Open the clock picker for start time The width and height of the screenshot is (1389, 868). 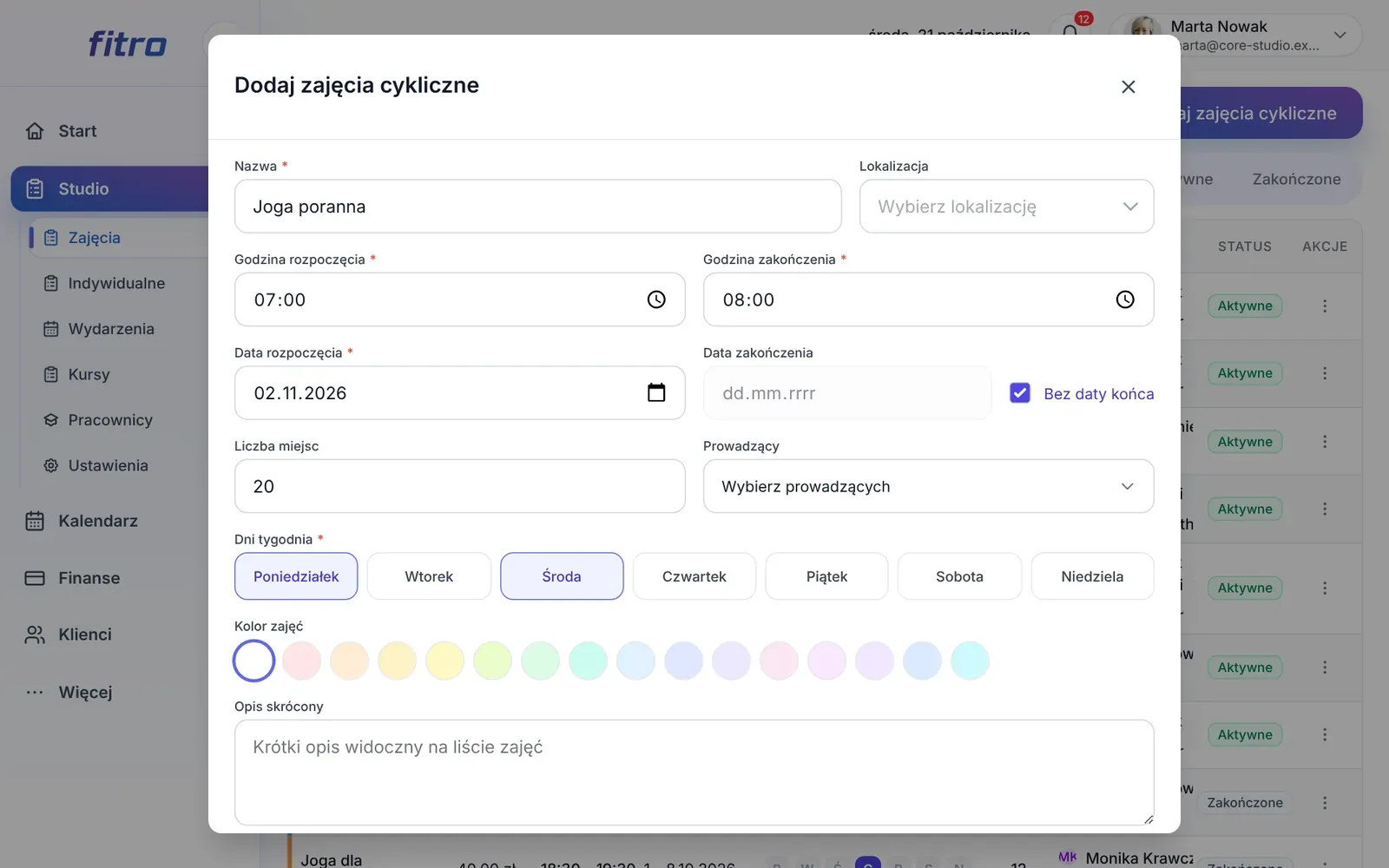point(656,299)
